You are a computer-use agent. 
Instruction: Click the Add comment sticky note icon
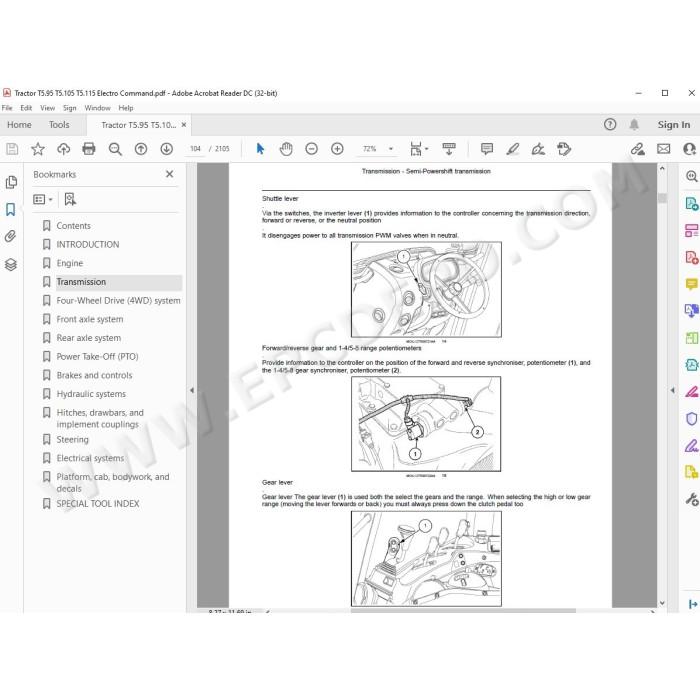tap(487, 149)
